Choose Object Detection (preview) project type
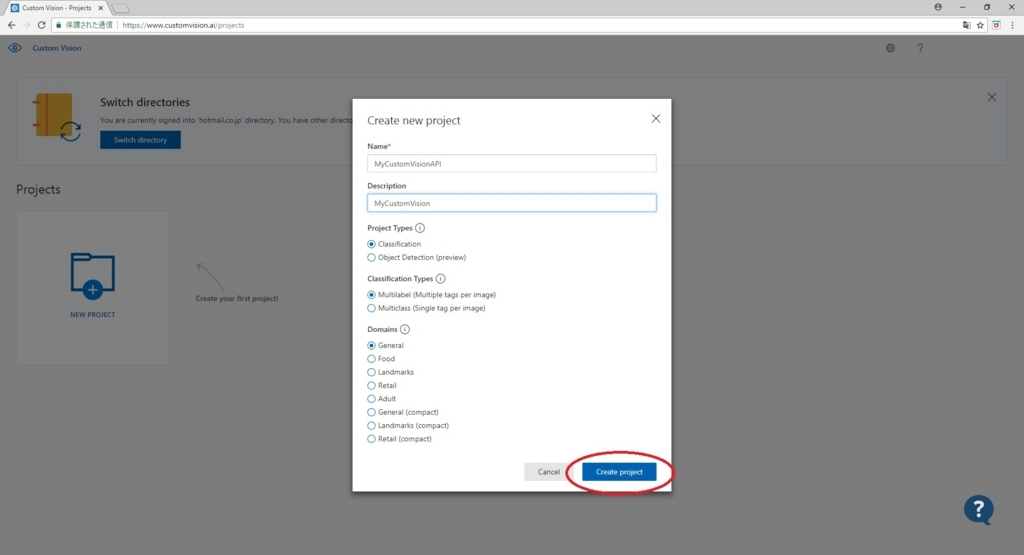This screenshot has height=555, width=1024. (x=372, y=257)
